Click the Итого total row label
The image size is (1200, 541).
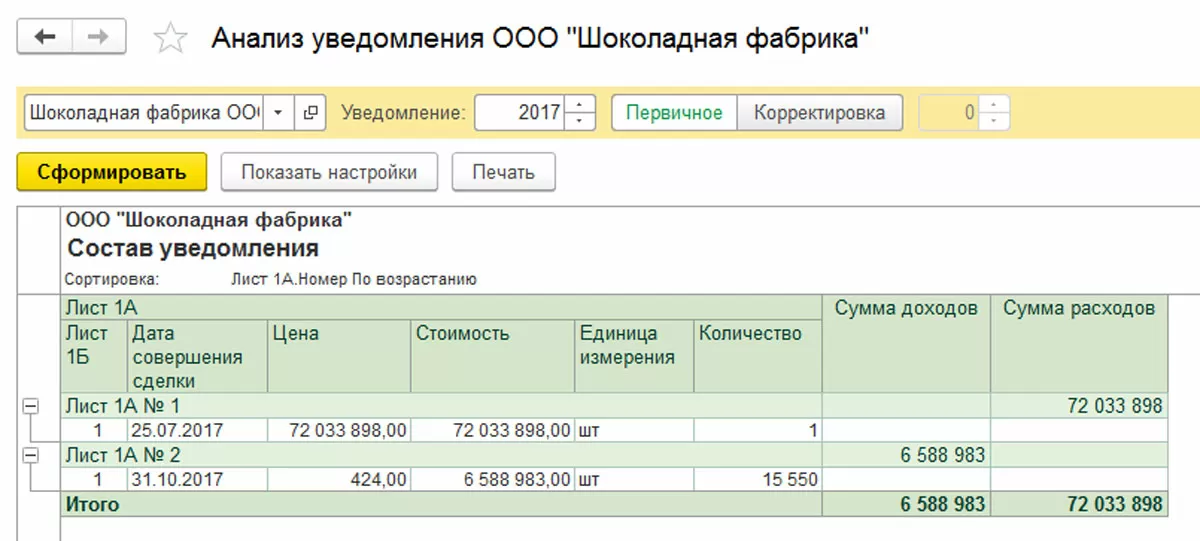pos(92,505)
